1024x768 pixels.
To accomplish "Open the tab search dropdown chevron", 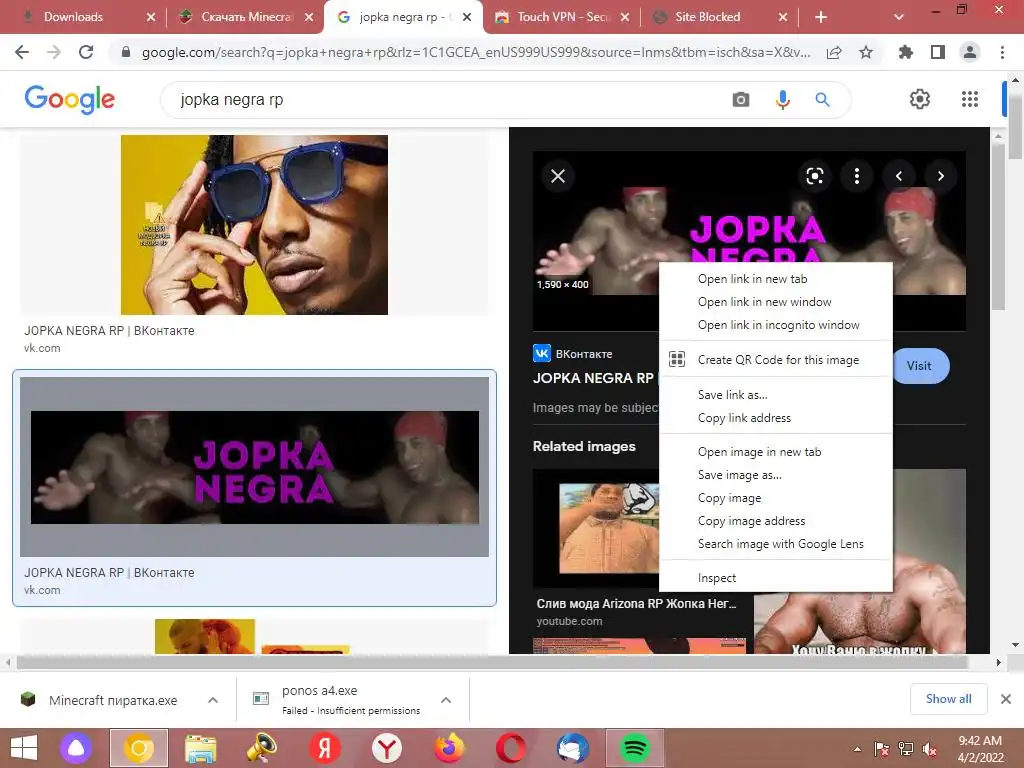I will click(x=899, y=17).
